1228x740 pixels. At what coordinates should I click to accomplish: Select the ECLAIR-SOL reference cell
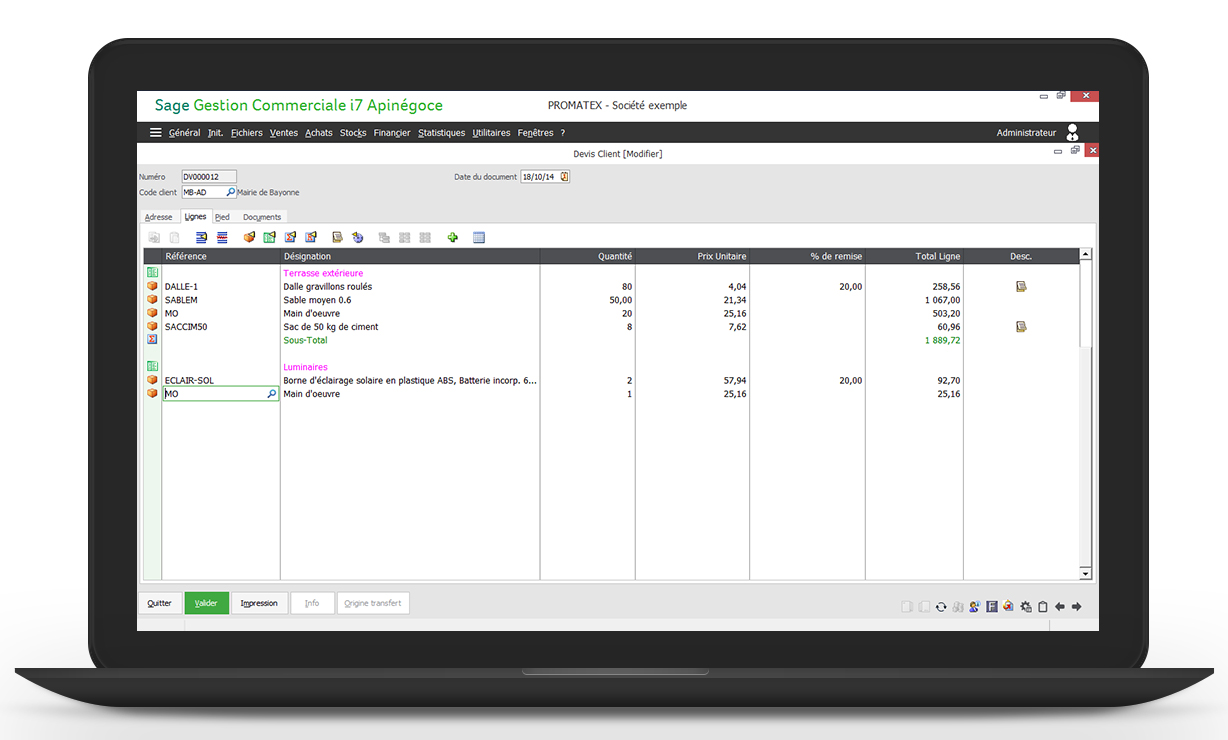(x=221, y=380)
